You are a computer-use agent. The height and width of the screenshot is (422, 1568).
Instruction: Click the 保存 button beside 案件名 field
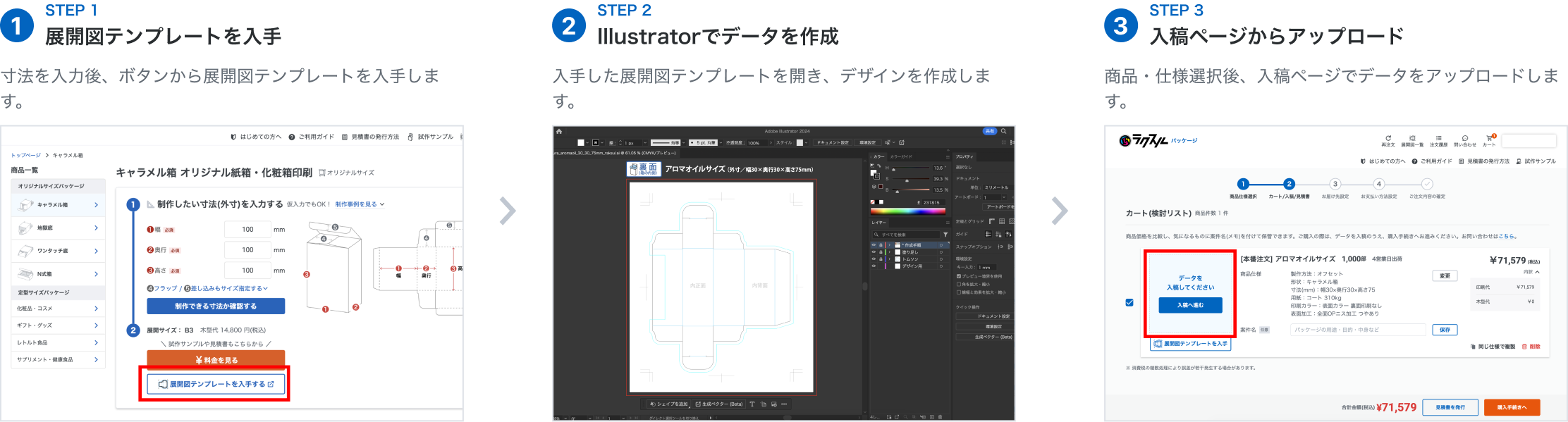click(1445, 330)
